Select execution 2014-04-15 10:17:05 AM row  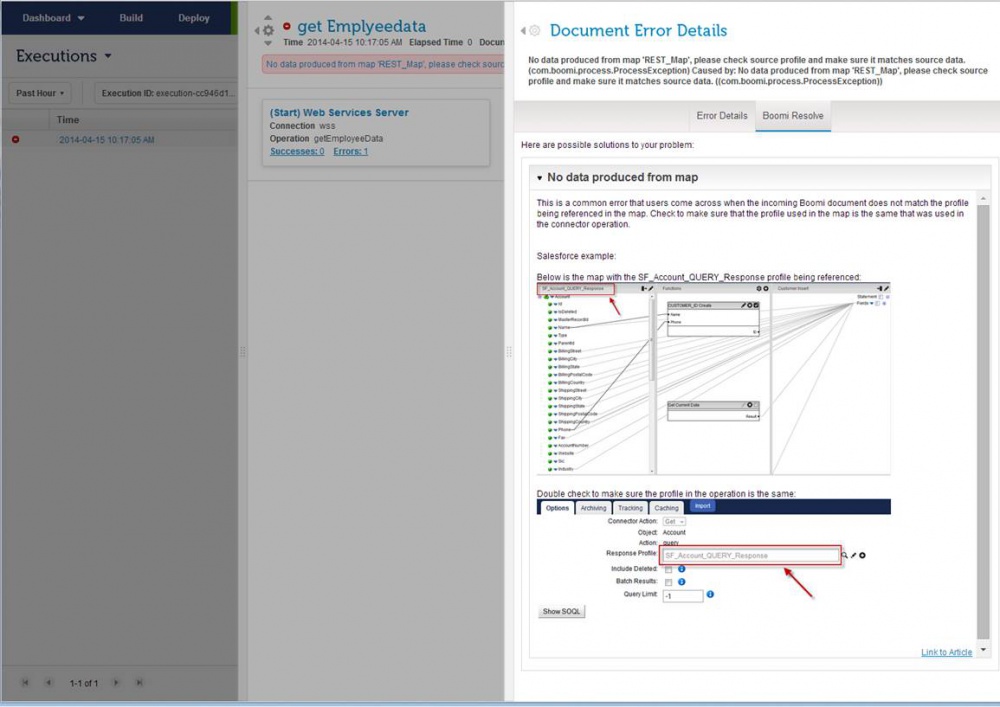coord(107,140)
